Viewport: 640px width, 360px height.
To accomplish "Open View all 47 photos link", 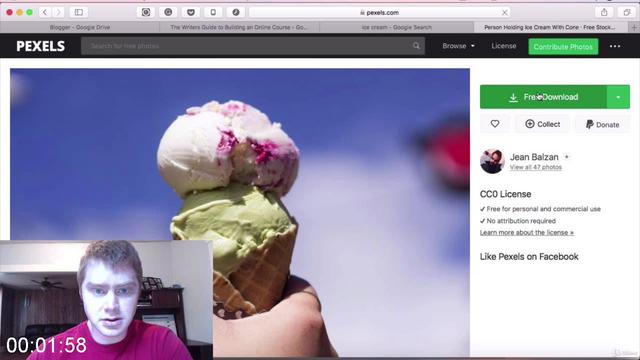I will point(536,167).
